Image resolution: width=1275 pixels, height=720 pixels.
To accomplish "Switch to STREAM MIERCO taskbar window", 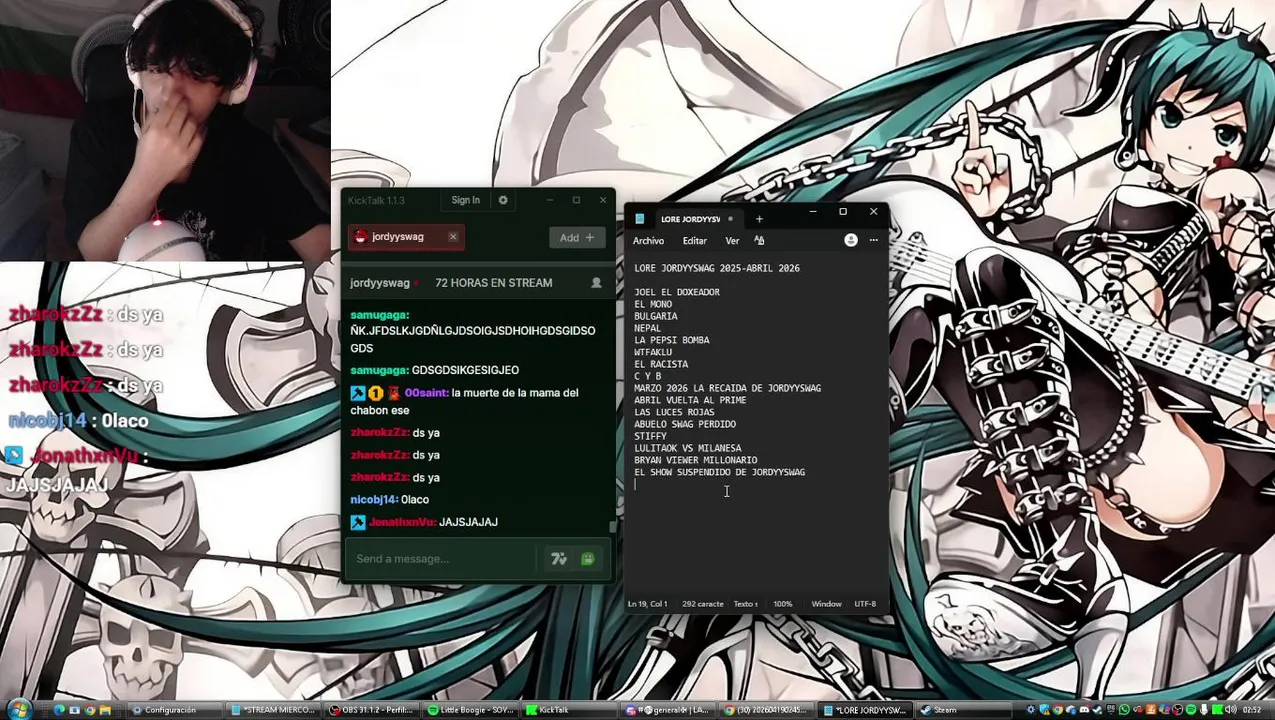I will pyautogui.click(x=273, y=710).
